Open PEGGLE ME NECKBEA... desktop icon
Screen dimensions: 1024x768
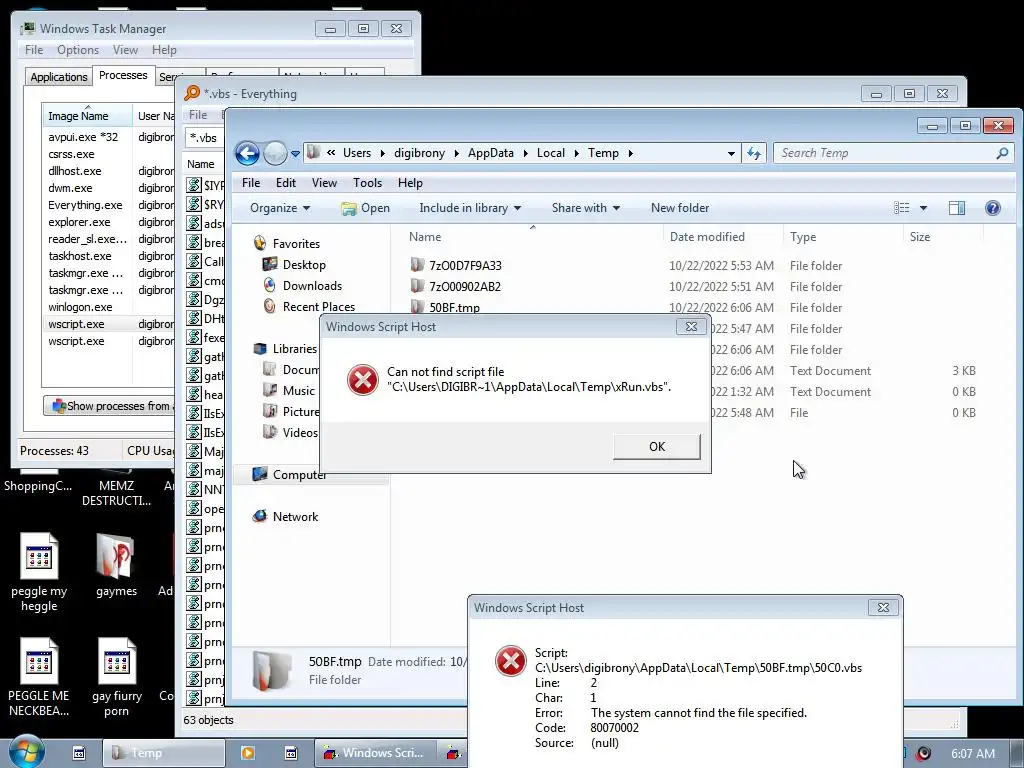tap(39, 678)
